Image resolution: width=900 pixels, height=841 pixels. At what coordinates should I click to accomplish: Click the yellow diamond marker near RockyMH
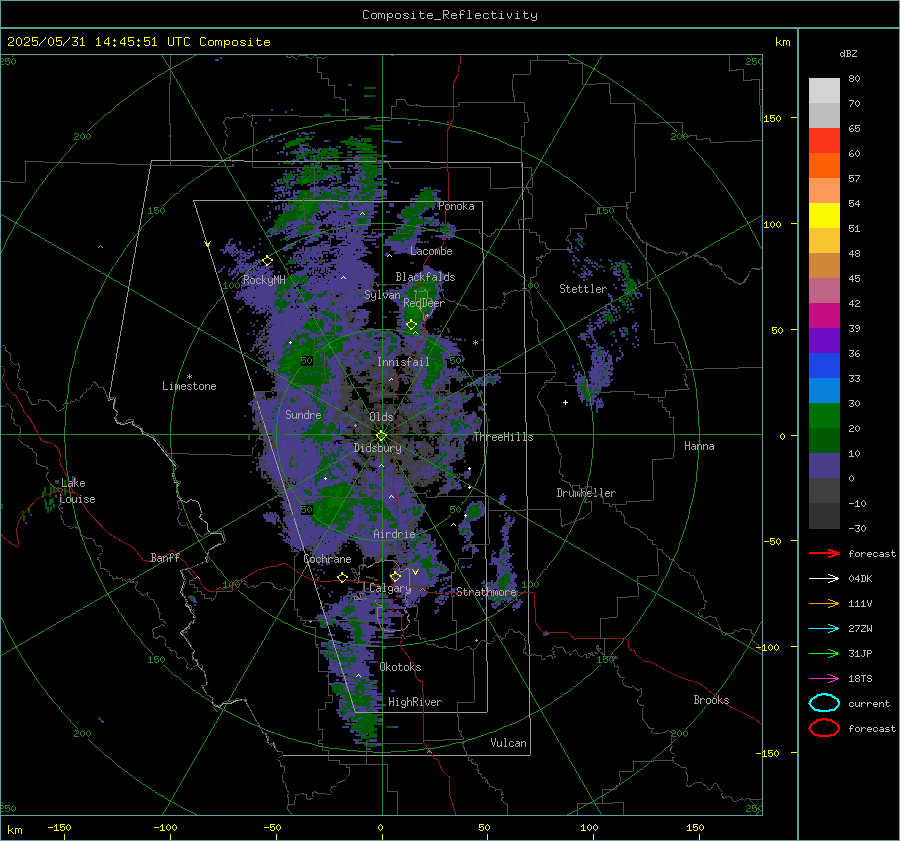(267, 261)
